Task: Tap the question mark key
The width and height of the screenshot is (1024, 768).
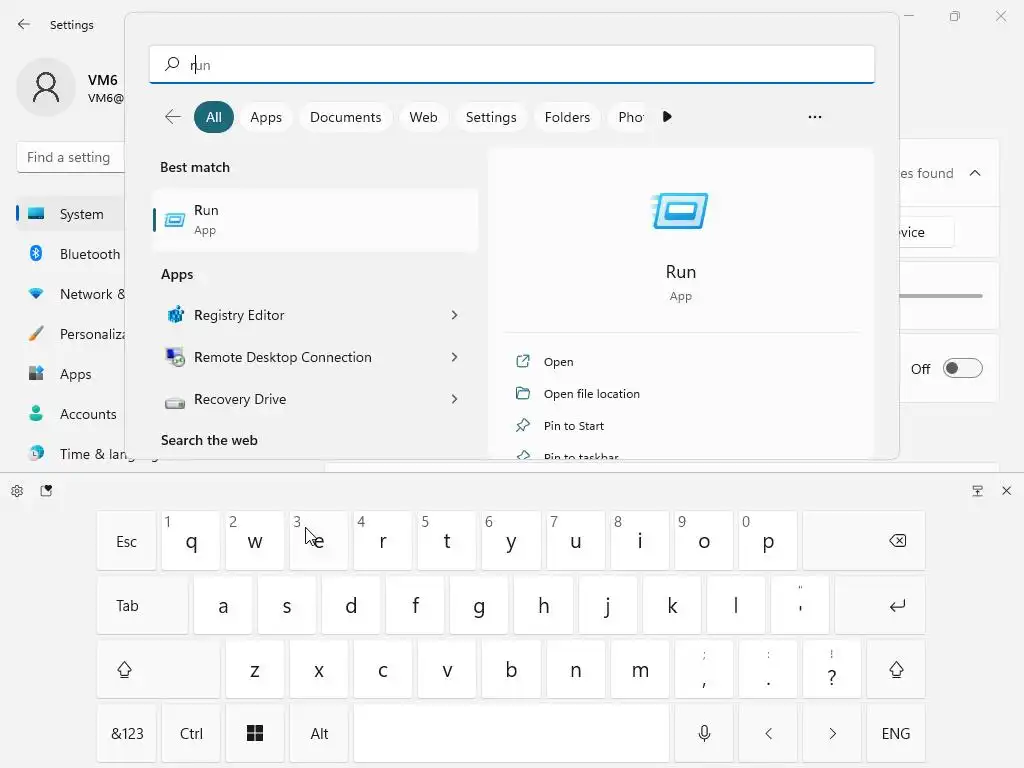Action: 832,669
